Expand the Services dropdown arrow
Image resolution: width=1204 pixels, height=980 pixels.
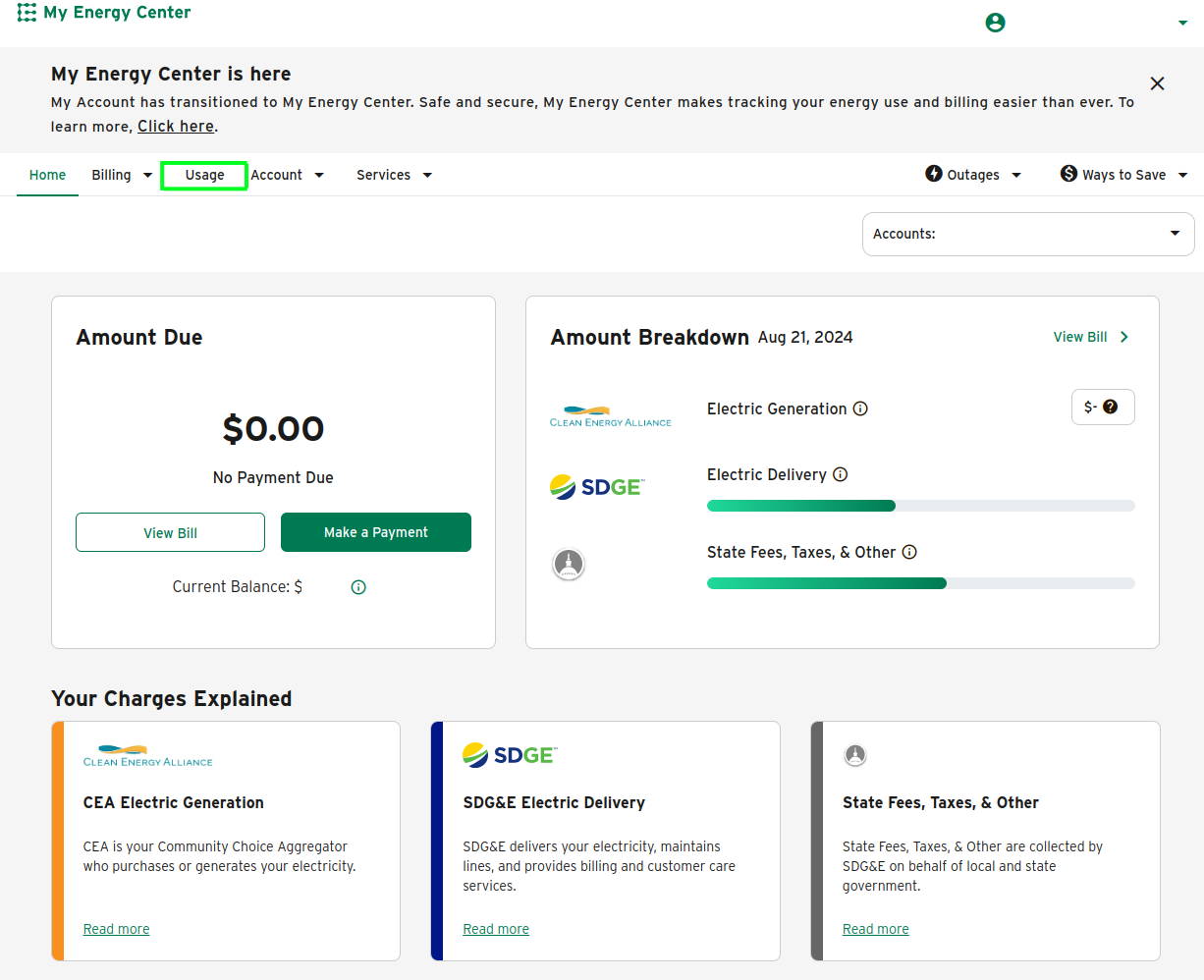(427, 175)
